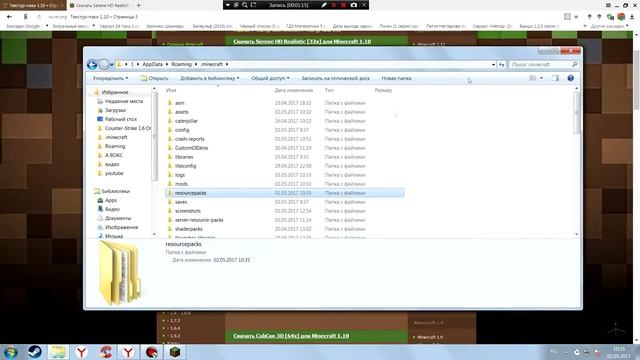Open Steam from the taskbar
Viewport: 640px width, 360px height.
35,352
